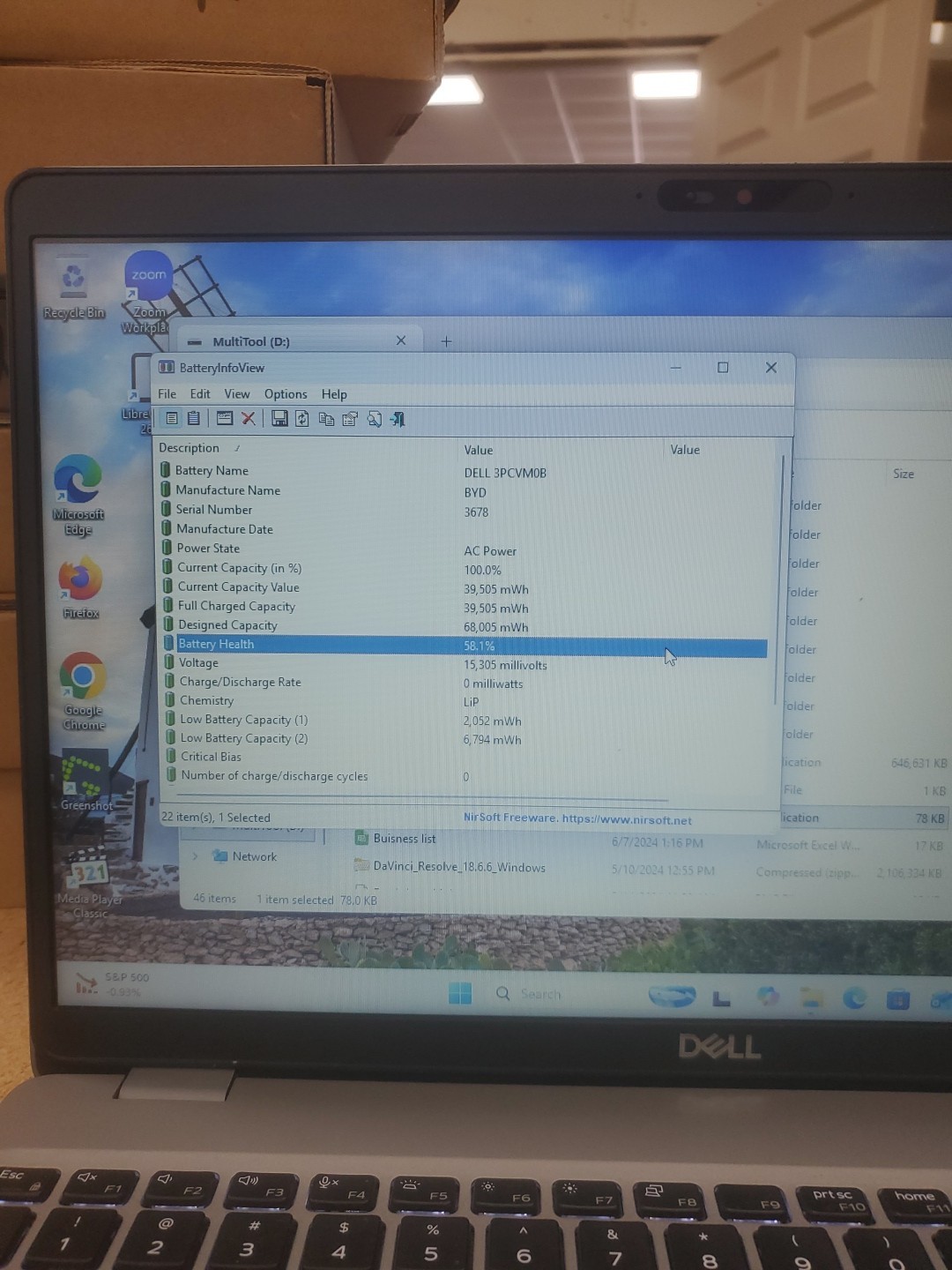Select the AC Power value
This screenshot has width=952, height=1270.
(x=490, y=550)
